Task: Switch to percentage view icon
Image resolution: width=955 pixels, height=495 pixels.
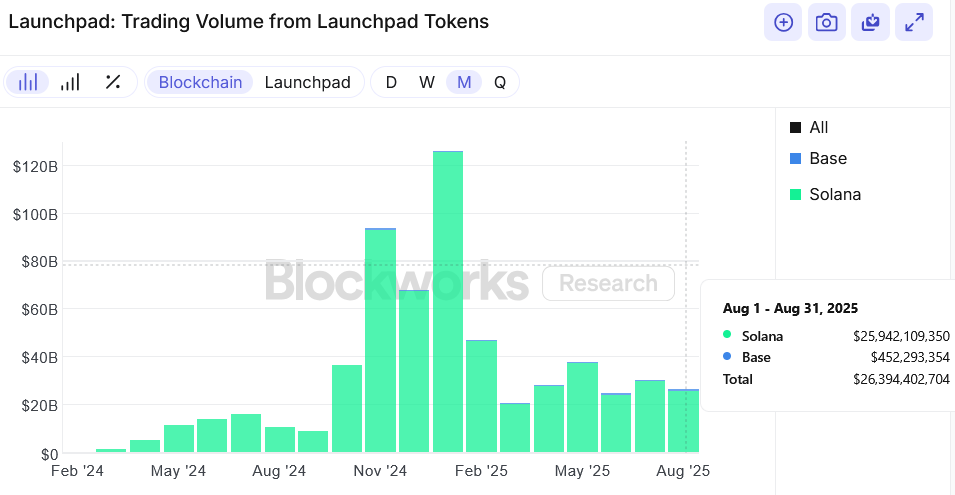Action: 113,82
